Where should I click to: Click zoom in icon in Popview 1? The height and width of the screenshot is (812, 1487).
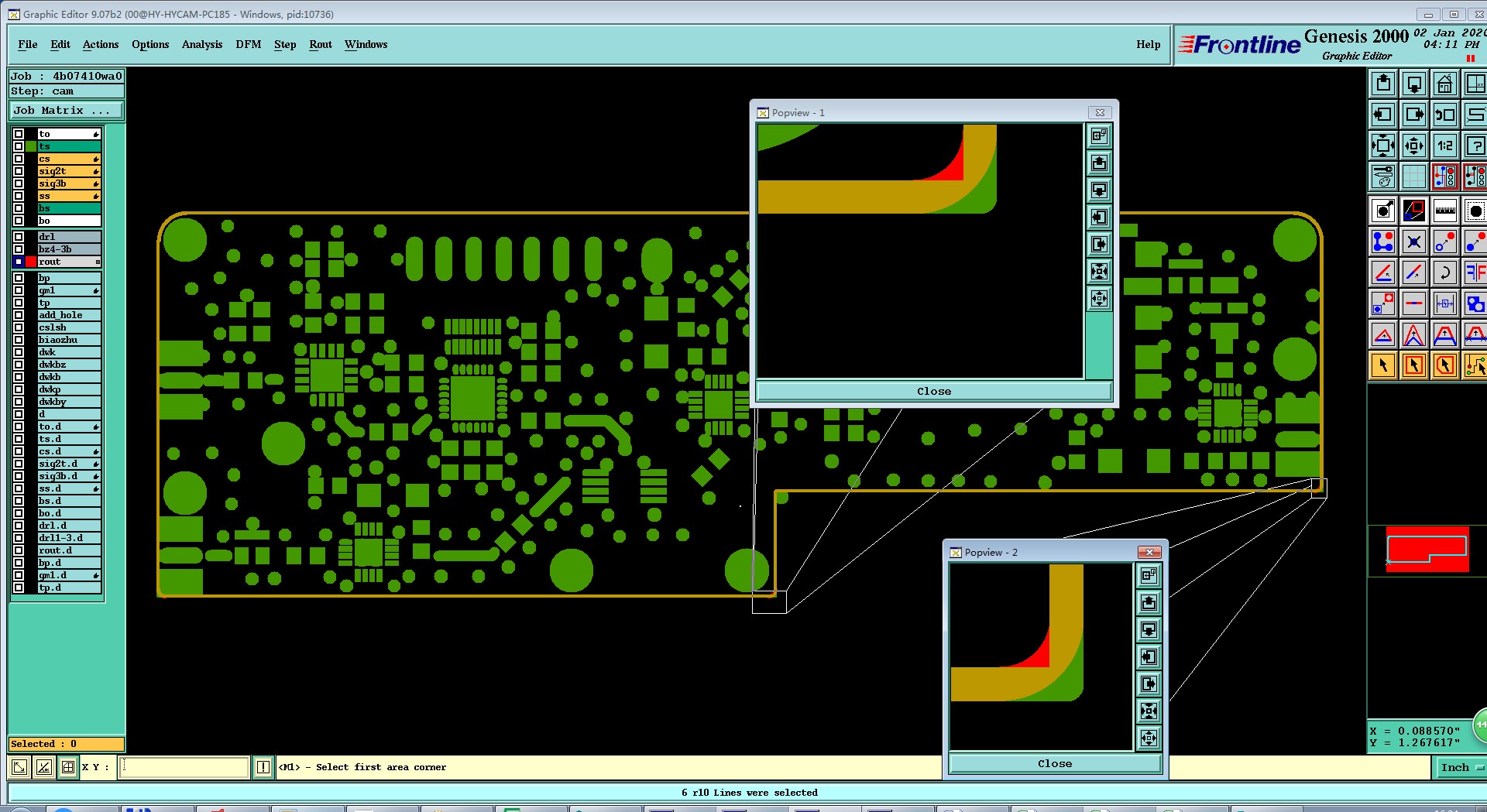(x=1099, y=272)
